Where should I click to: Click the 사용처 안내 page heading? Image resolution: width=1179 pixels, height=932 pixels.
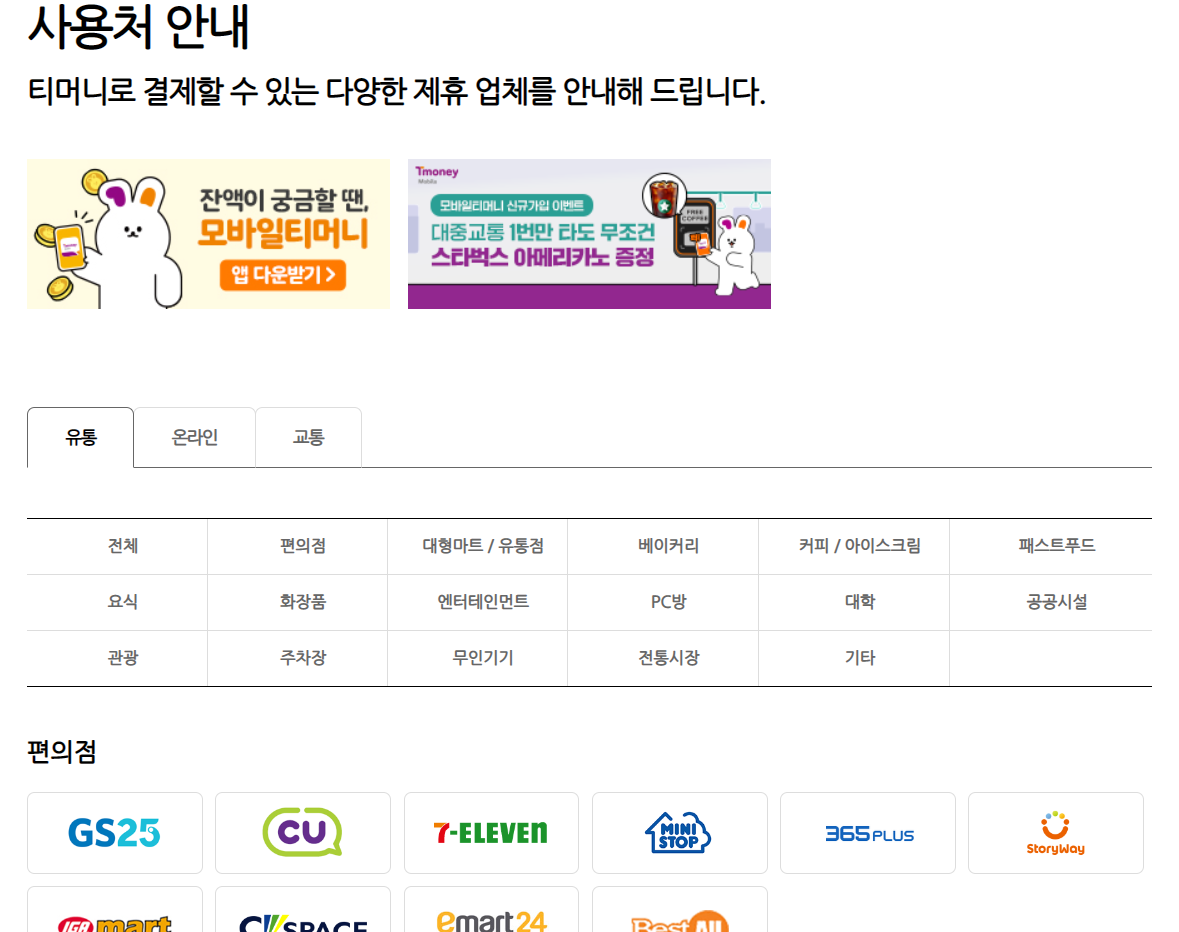pos(138,27)
